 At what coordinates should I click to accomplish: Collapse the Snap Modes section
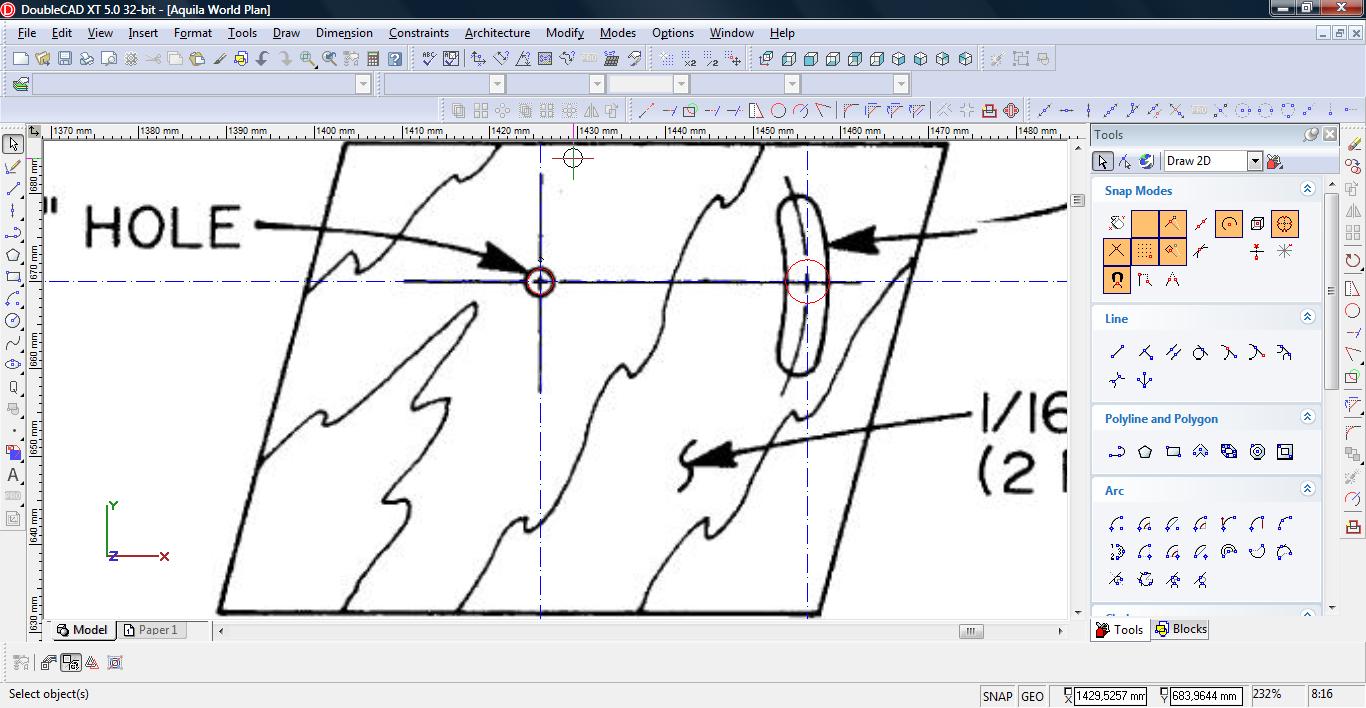1307,189
